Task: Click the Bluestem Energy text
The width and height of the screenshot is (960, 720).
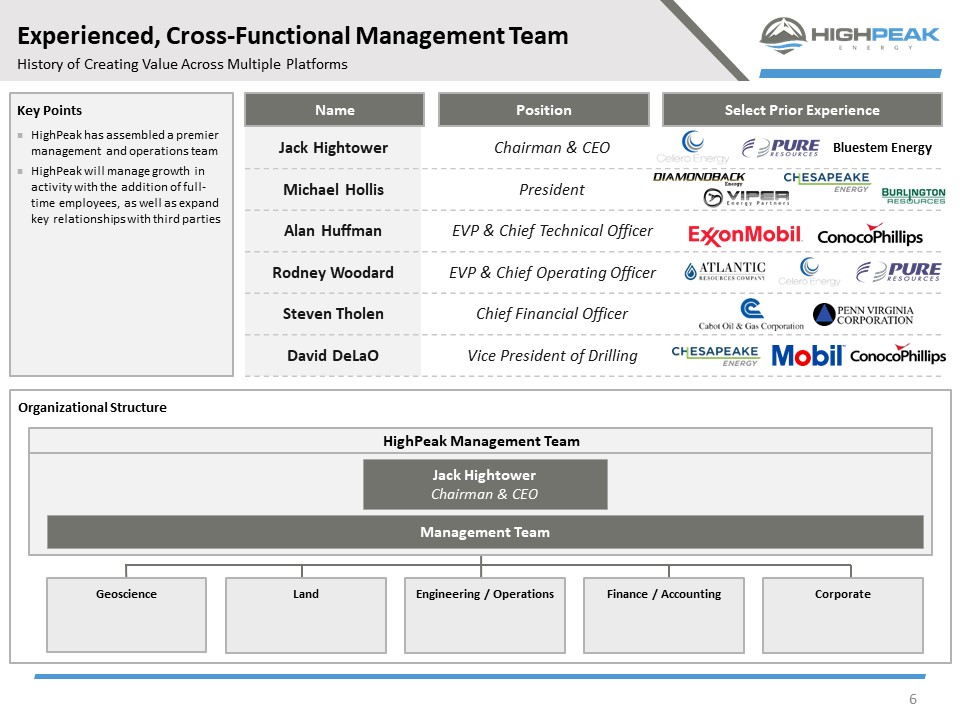Action: pyautogui.click(x=882, y=148)
